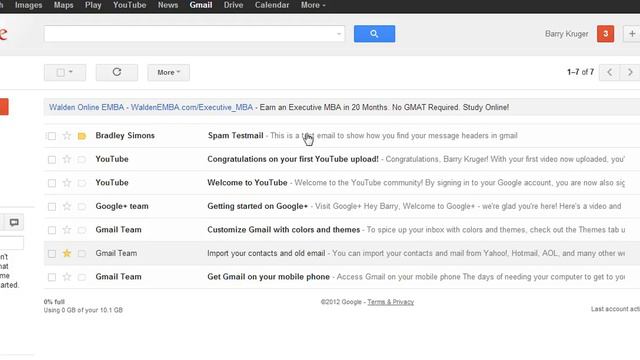Screen dimensions: 640x360
Task: Click the blue search magnifier button
Action: tap(374, 34)
